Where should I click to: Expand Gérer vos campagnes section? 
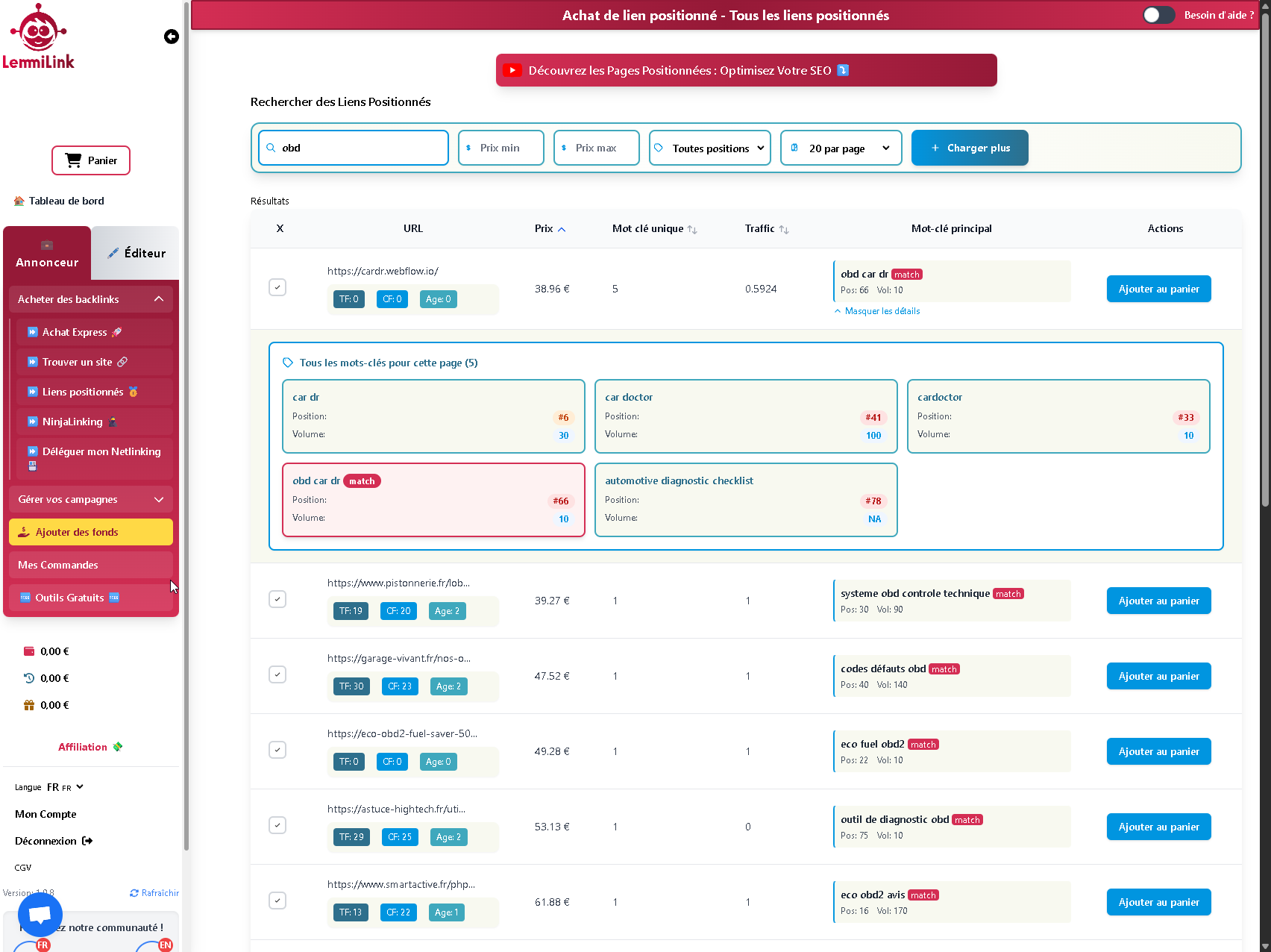[90, 499]
